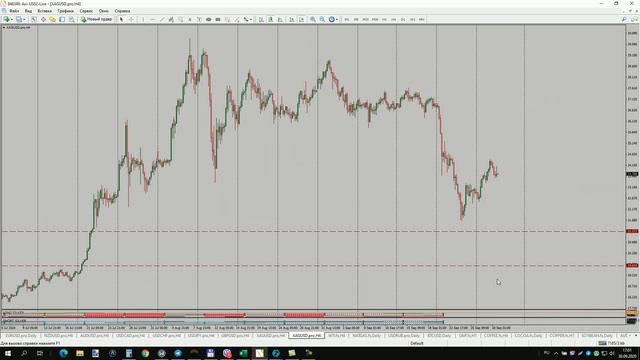640x360 pixels.
Task: Zoom out of the chart
Action: tap(322, 19)
